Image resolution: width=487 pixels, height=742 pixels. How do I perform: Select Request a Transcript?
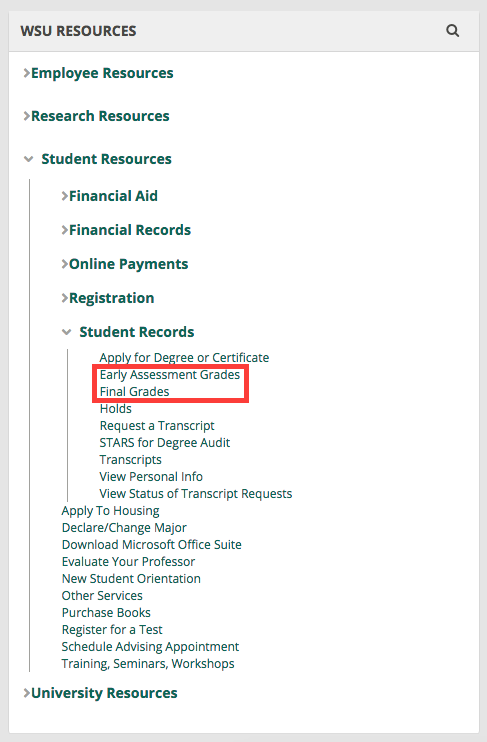[157, 426]
